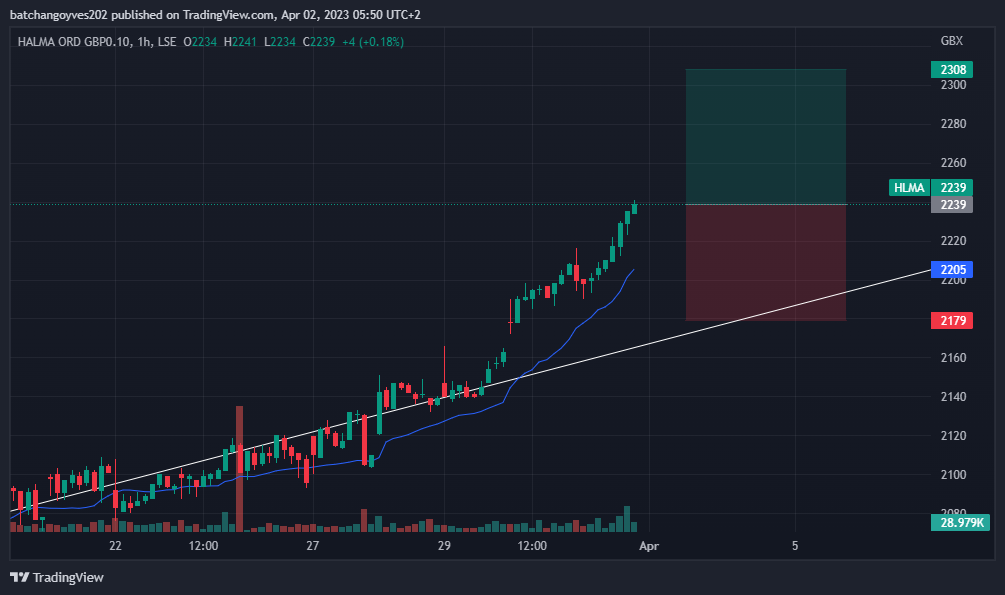
Task: Click the 2308 take-profit price label
Action: point(952,69)
